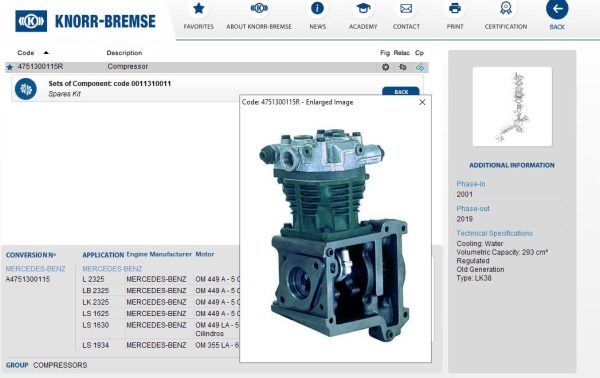Toggle favorite star for code 4751300115R
This screenshot has width=600, height=378.
pos(10,67)
